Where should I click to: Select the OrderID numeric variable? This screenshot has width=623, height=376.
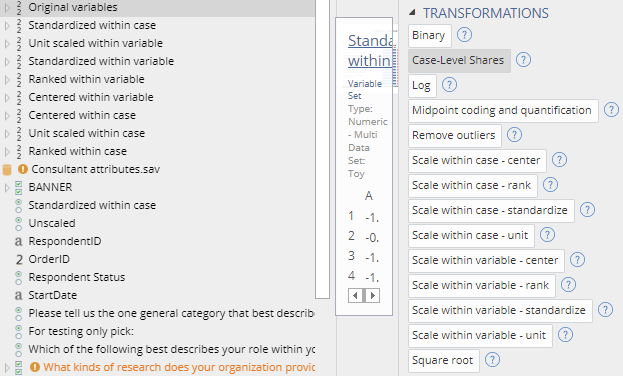tap(49, 259)
